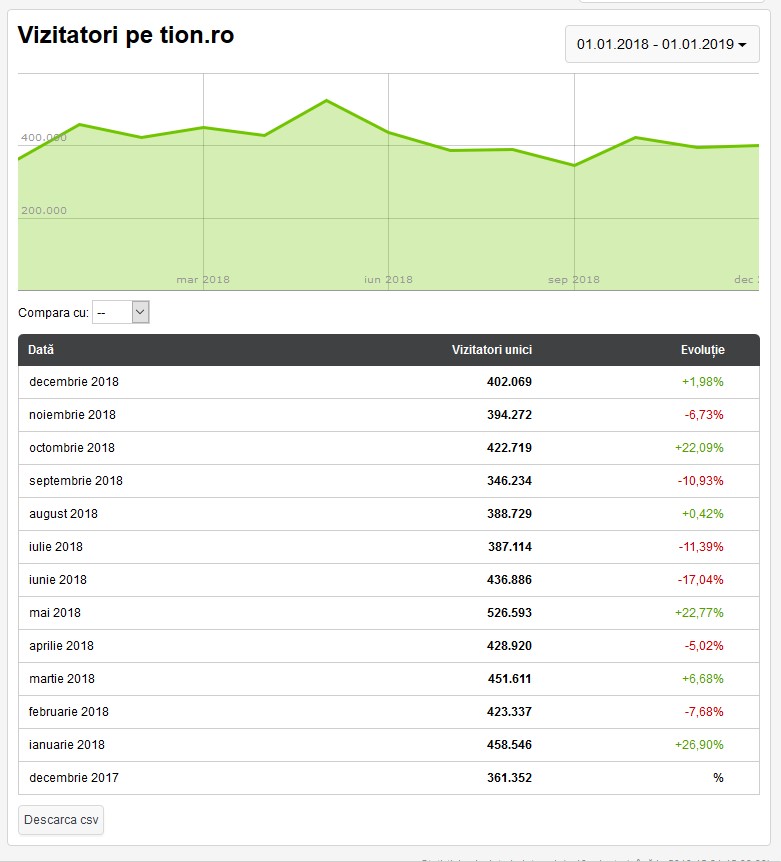Viewport: 781px width, 862px height.
Task: Expand the 'Compara cu' dropdown
Action: pos(121,313)
